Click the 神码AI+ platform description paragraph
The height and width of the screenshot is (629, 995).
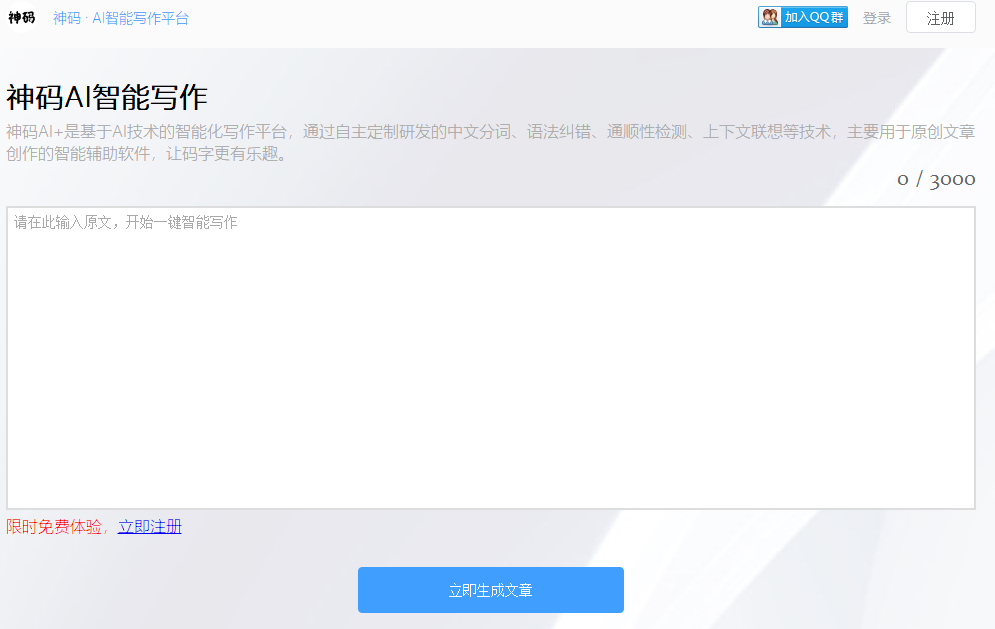click(491, 143)
